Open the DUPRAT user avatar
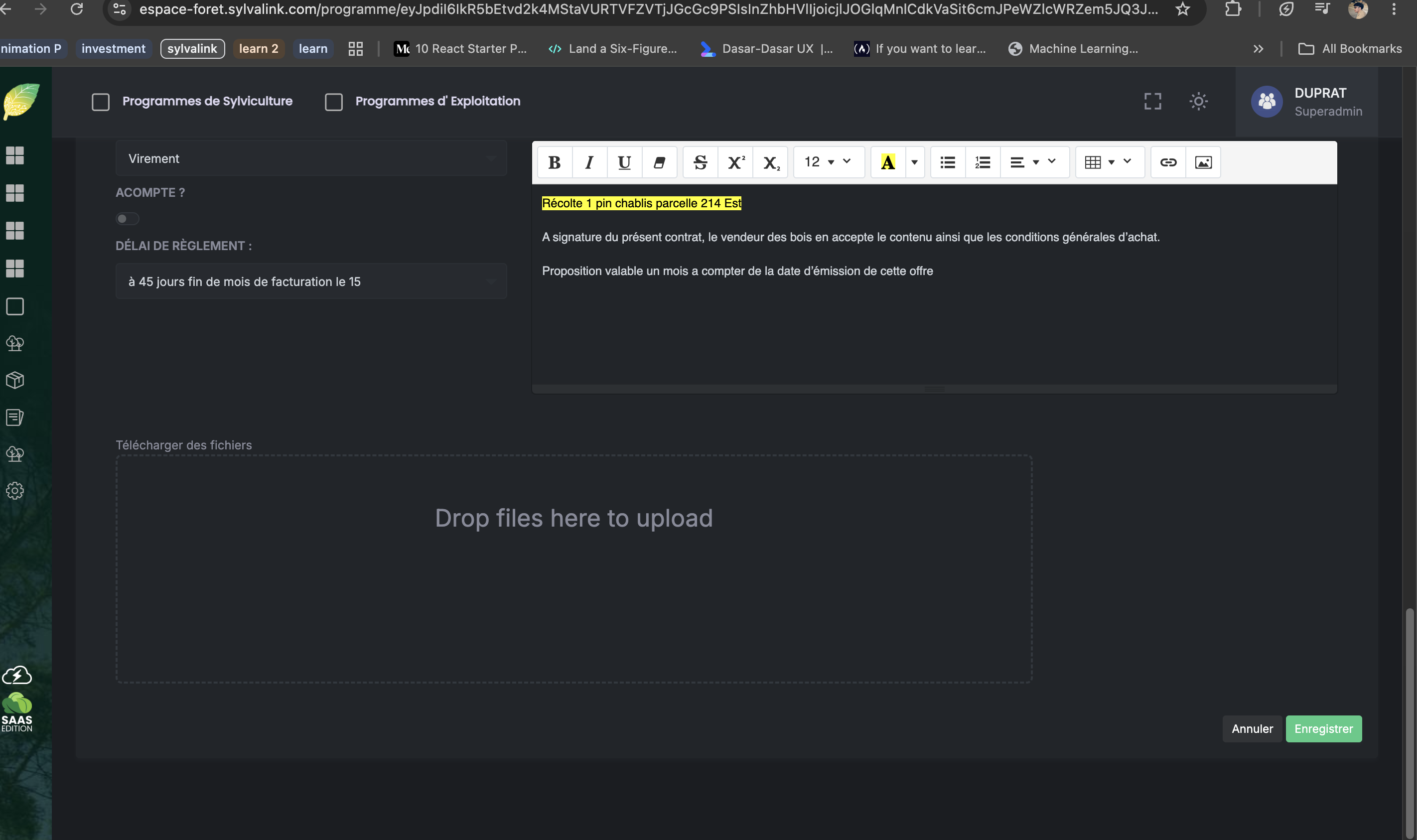1417x840 pixels. (x=1267, y=101)
